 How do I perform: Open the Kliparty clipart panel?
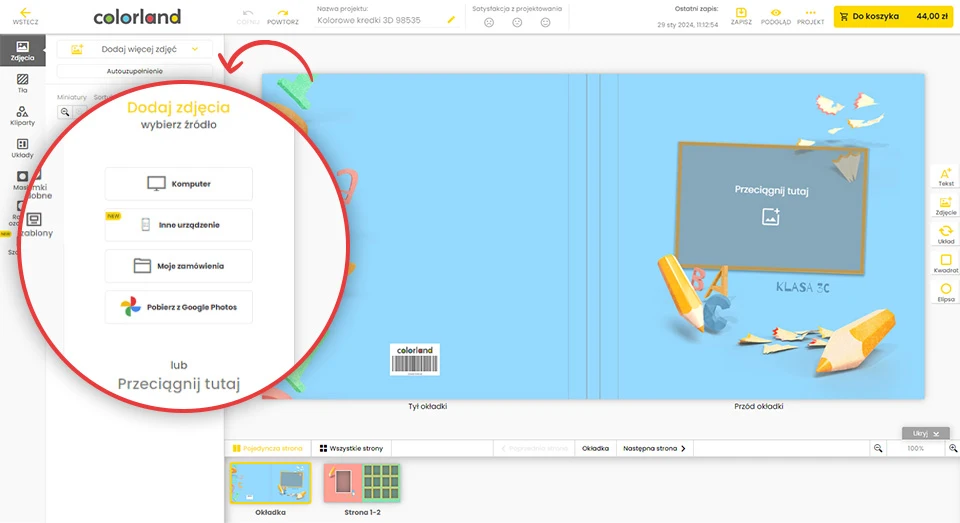[22, 116]
